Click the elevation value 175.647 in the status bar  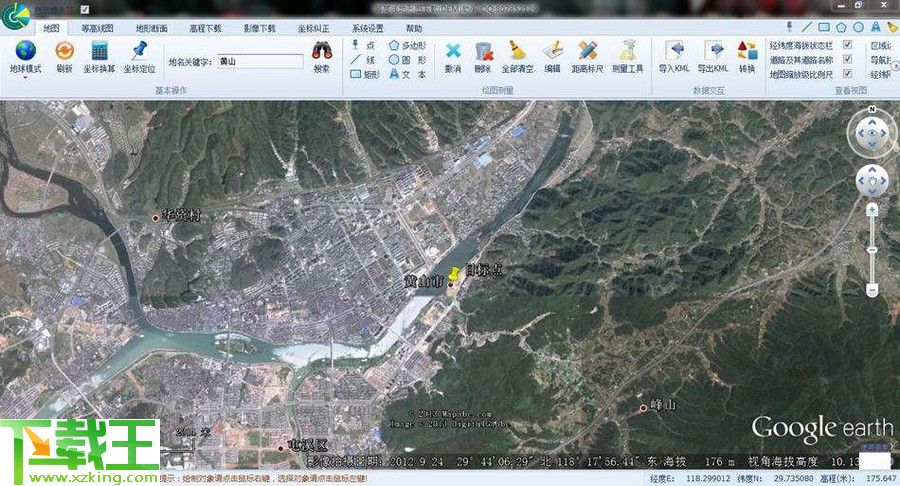882,478
